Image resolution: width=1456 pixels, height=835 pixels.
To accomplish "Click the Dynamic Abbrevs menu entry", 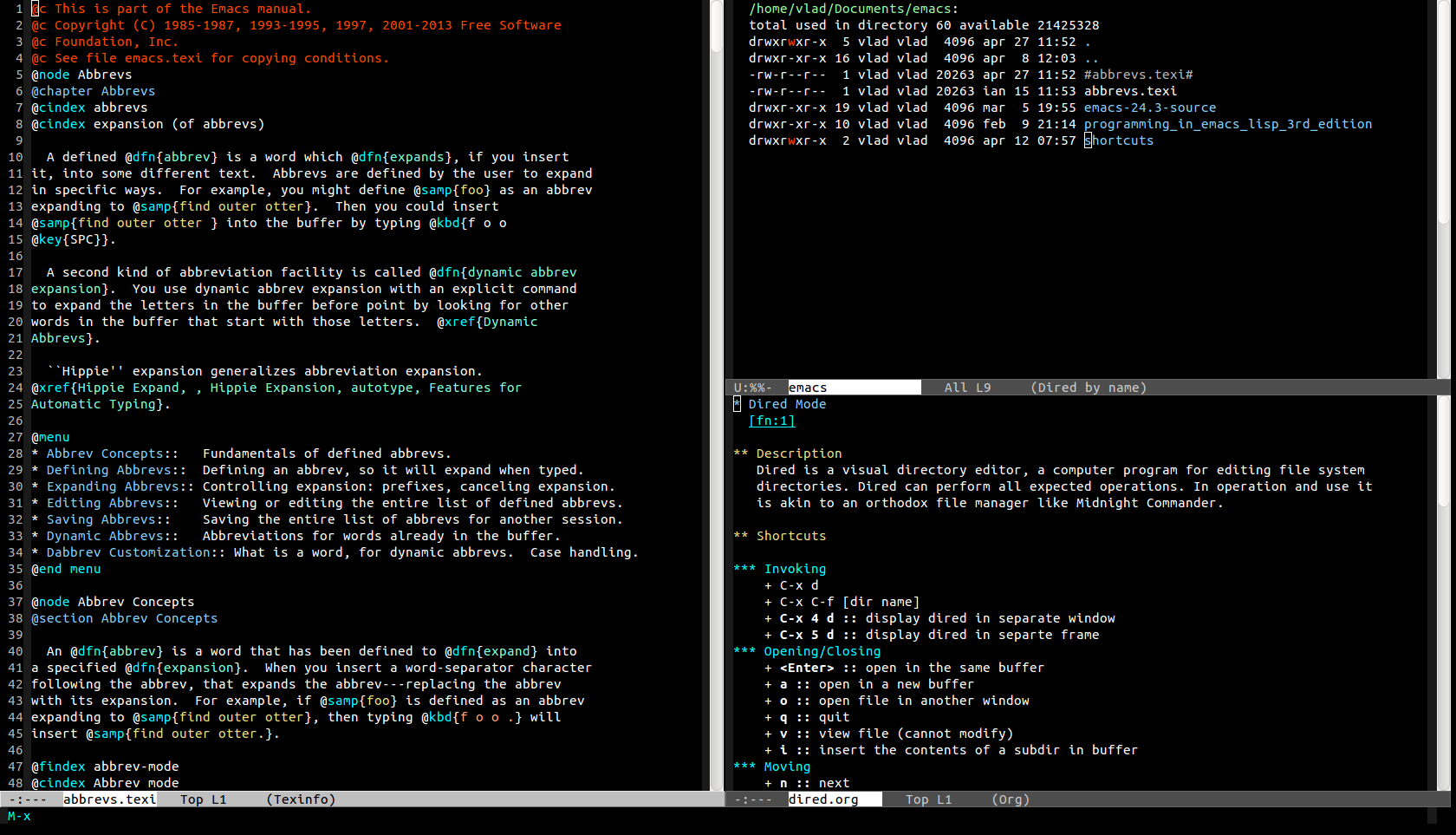I will 105,536.
